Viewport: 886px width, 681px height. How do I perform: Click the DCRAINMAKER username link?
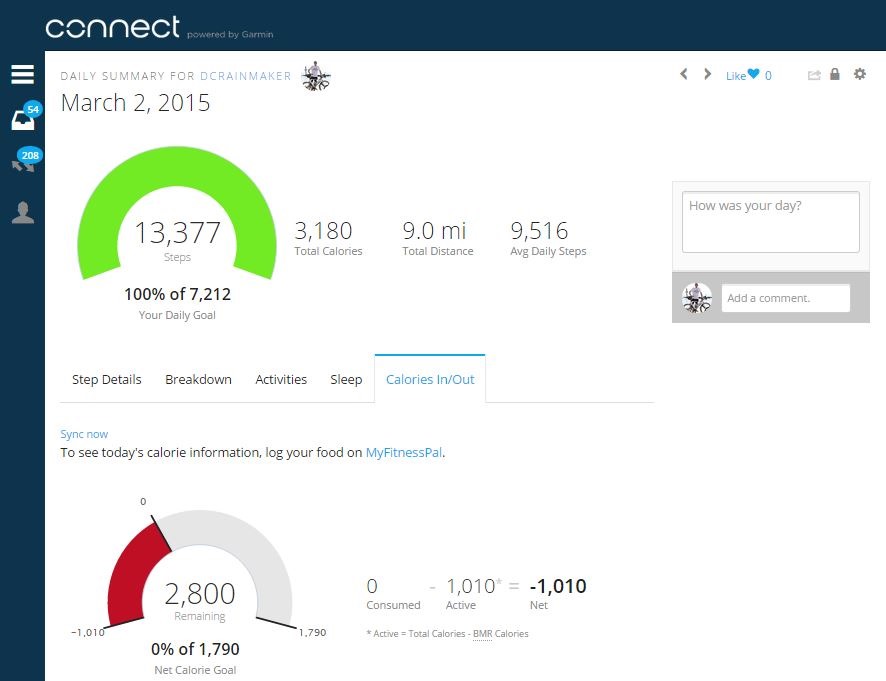click(x=246, y=76)
